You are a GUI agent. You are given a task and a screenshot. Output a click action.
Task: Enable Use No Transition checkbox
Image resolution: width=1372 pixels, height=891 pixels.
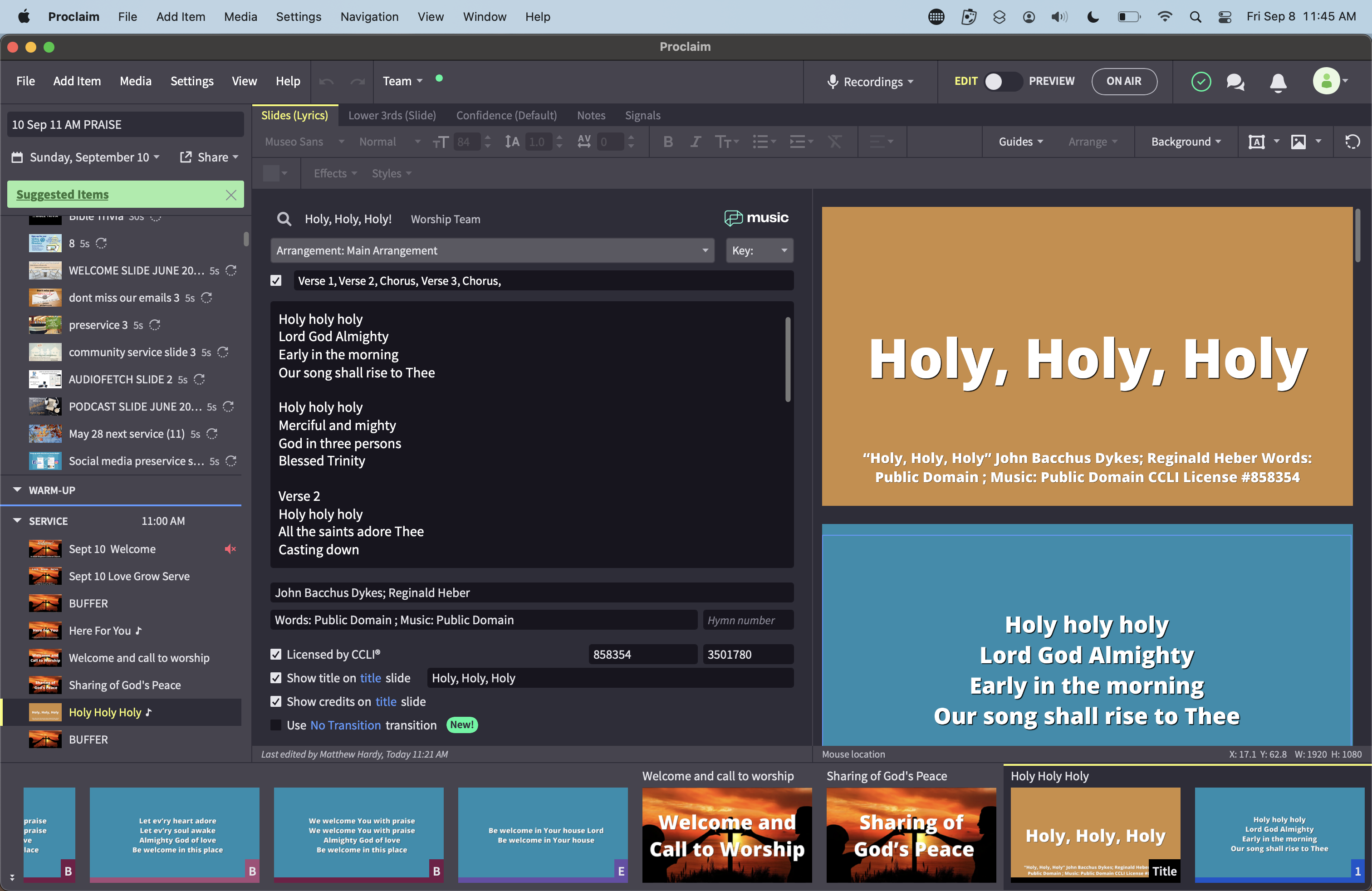tap(276, 725)
